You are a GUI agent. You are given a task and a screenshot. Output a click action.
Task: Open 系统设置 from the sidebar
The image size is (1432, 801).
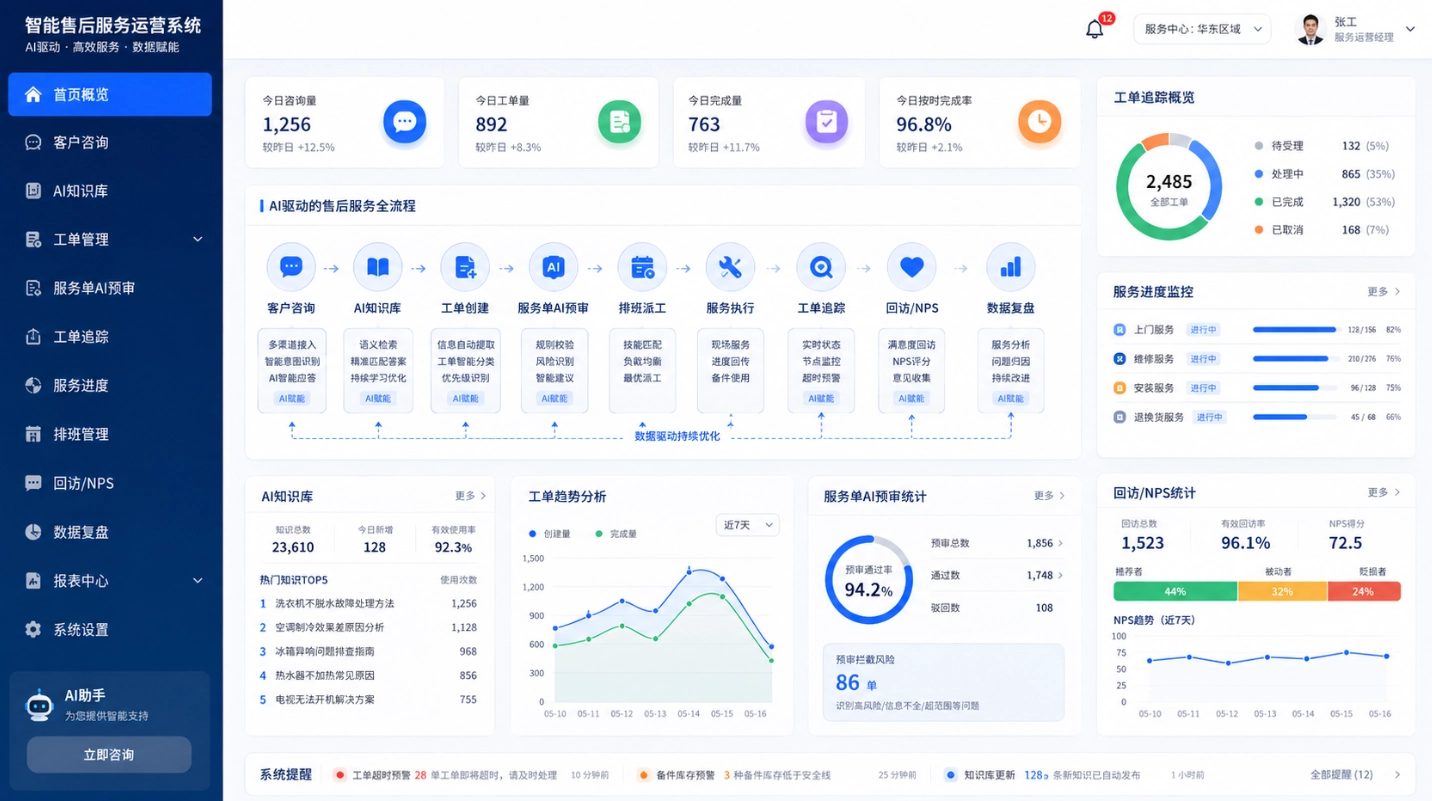click(x=111, y=630)
